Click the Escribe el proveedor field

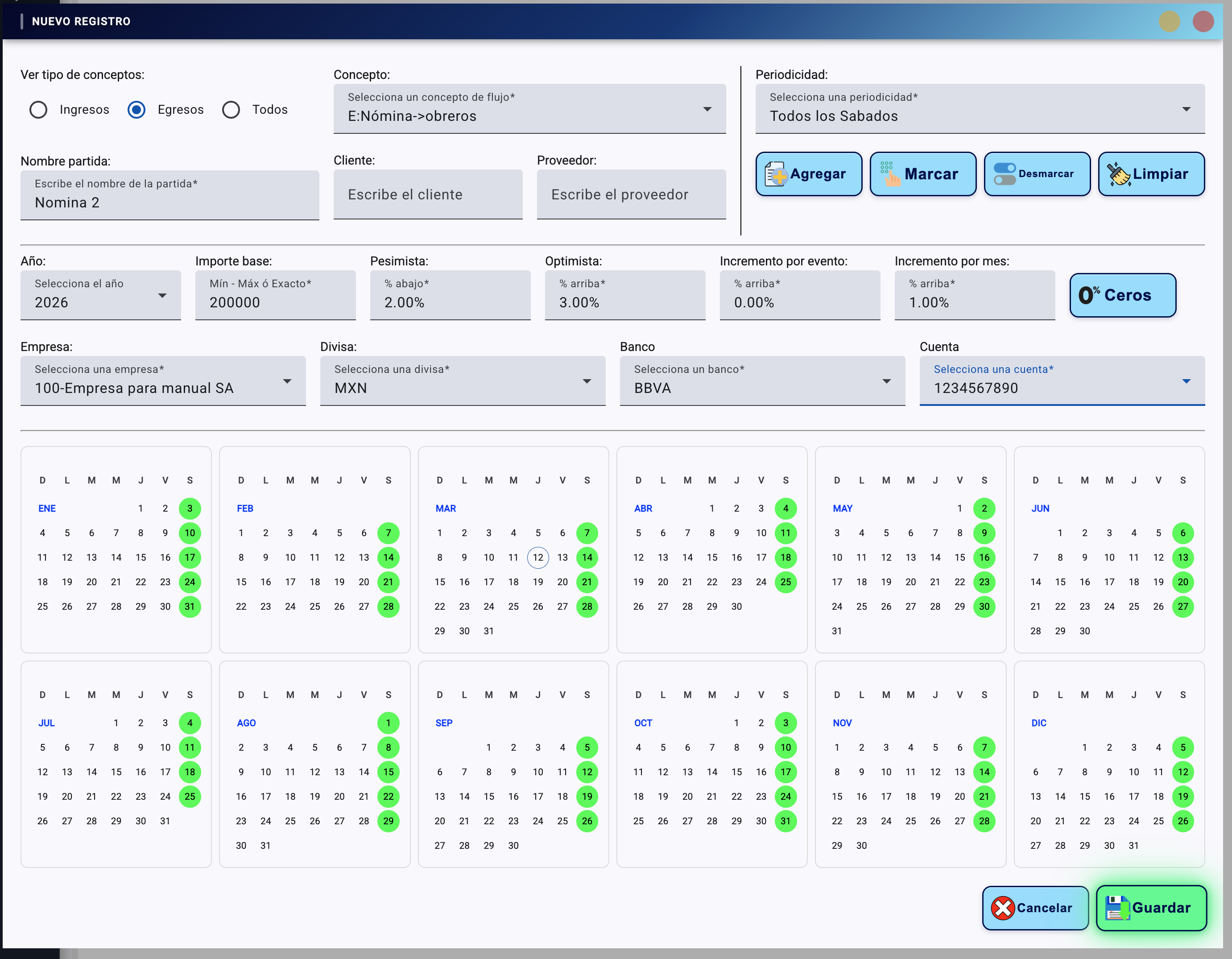pyautogui.click(x=631, y=194)
